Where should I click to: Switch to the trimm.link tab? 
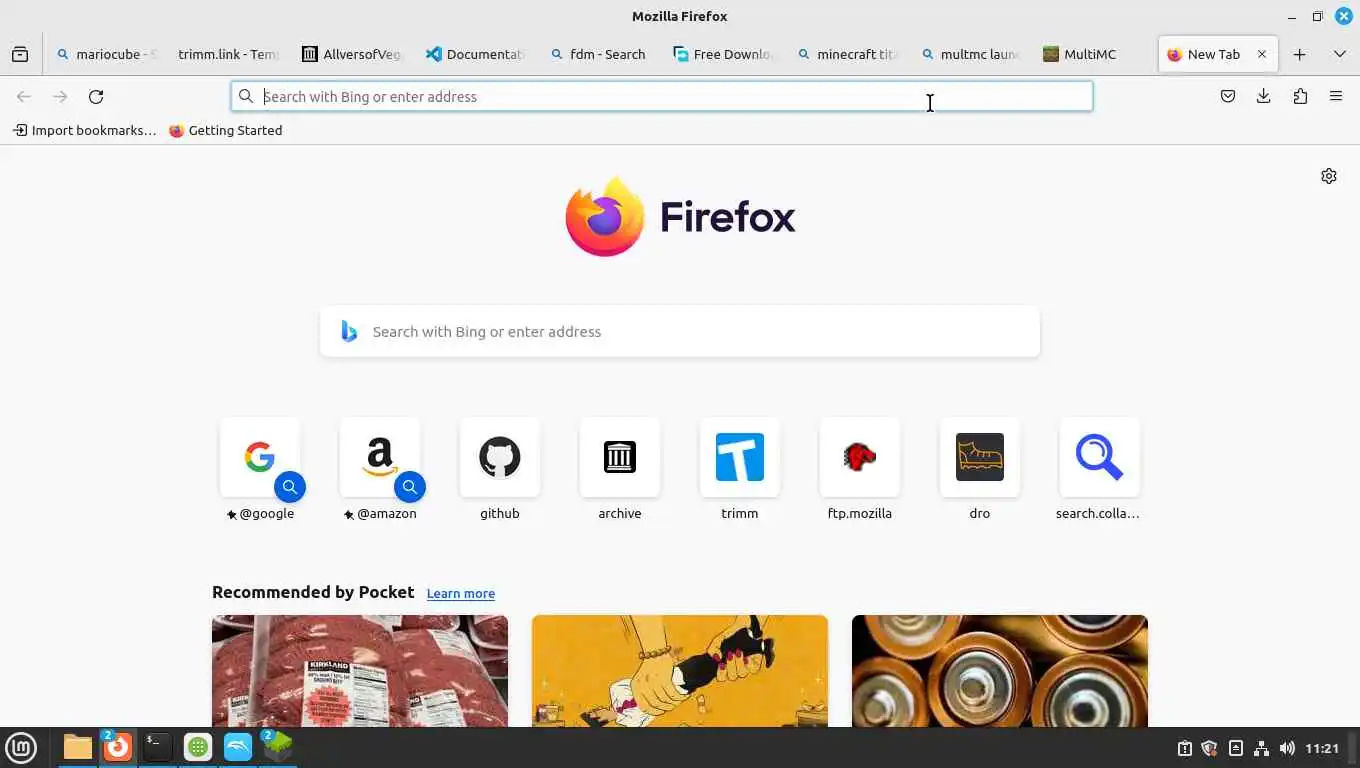click(228, 55)
